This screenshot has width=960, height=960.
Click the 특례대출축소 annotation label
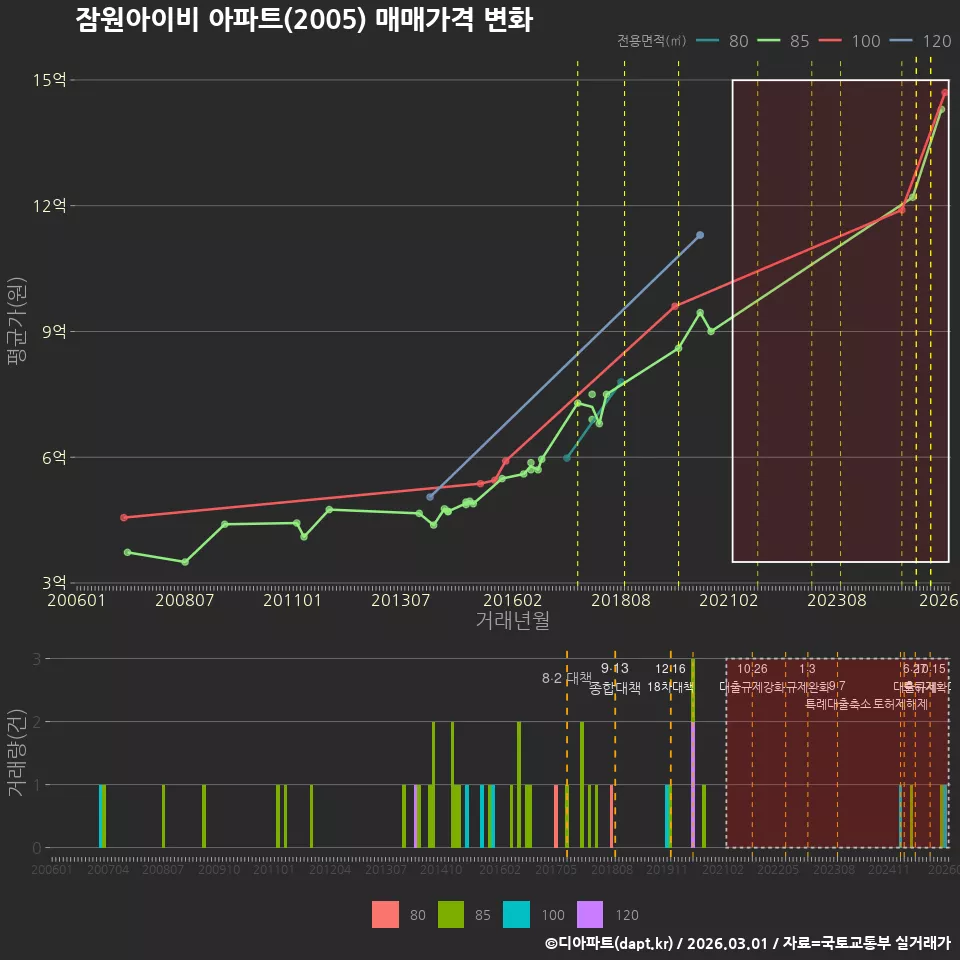pyautogui.click(x=838, y=704)
